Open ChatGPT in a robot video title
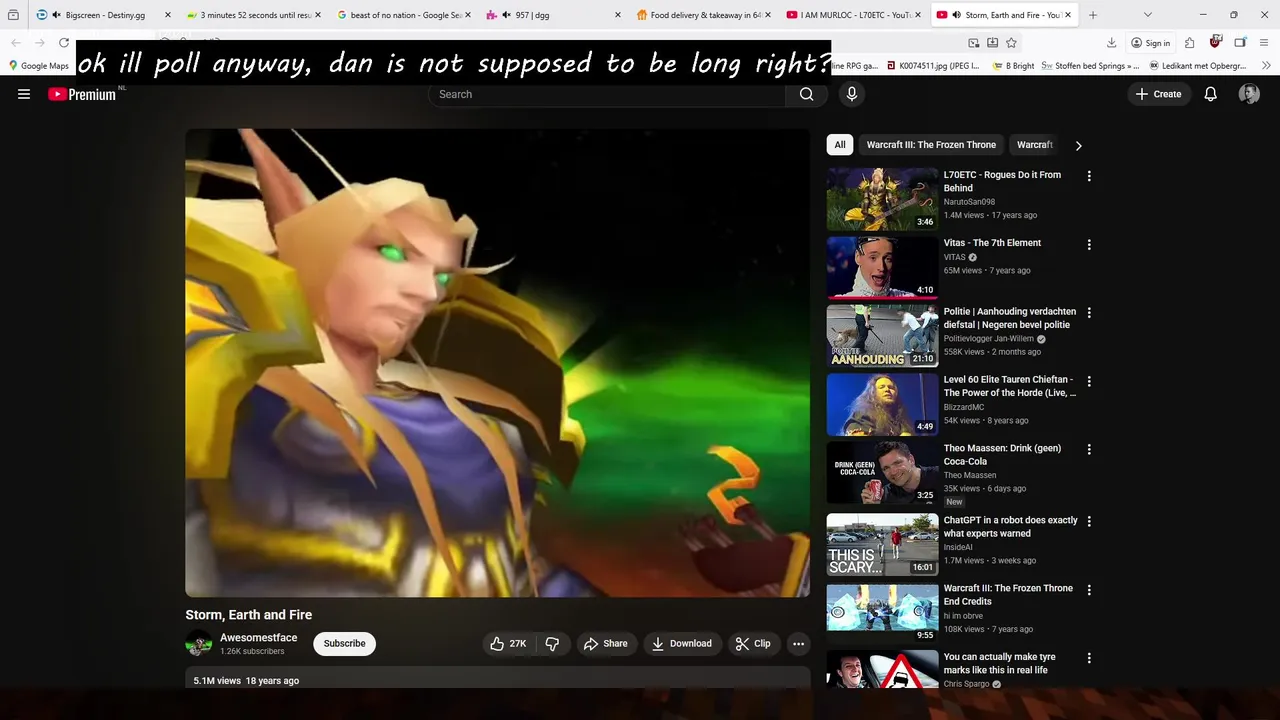Viewport: 1280px width, 720px height. pyautogui.click(x=1010, y=527)
